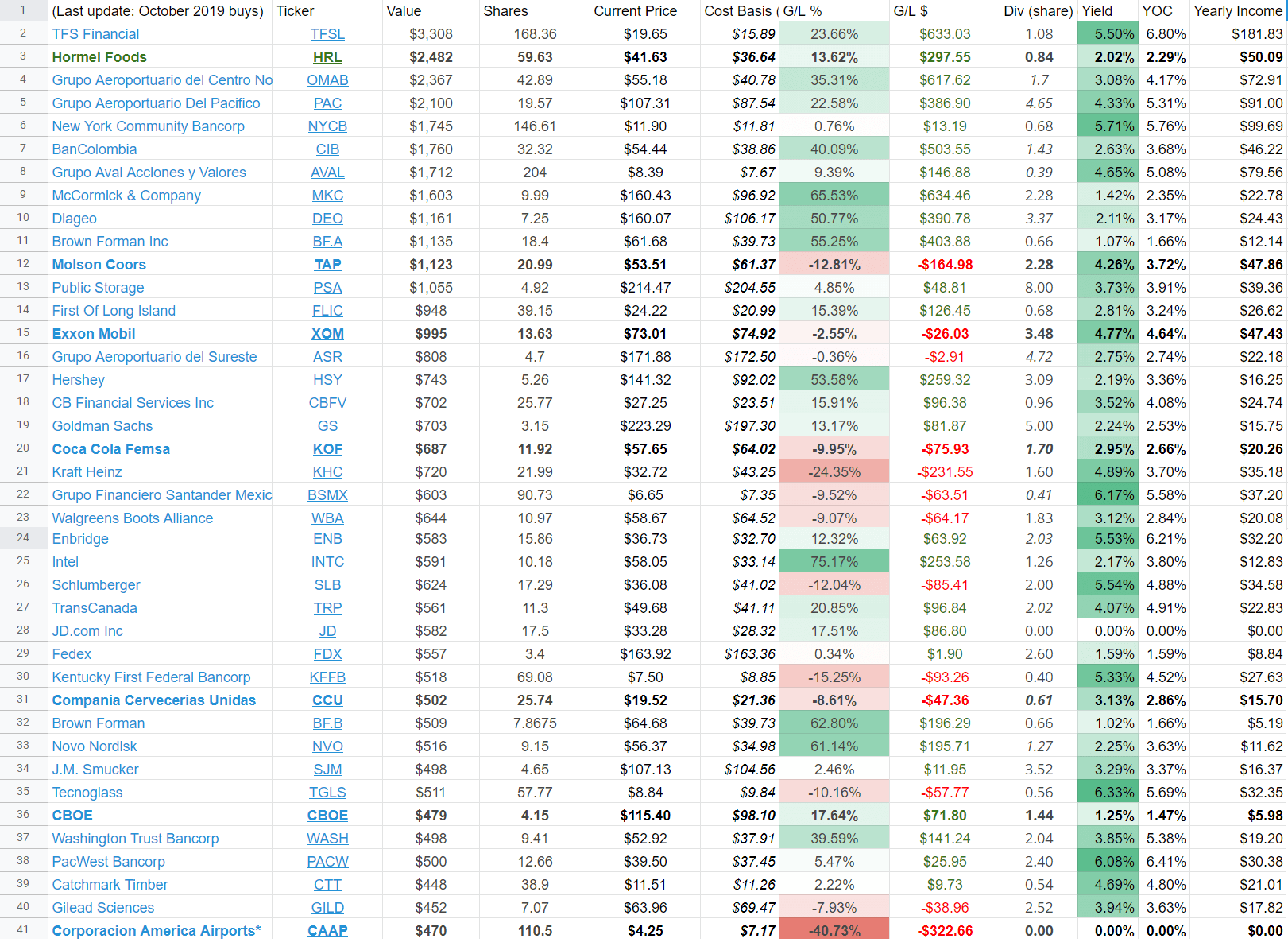Select Corporacion America Airports company name
Viewport: 1288px width, 950px height.
pyautogui.click(x=157, y=931)
